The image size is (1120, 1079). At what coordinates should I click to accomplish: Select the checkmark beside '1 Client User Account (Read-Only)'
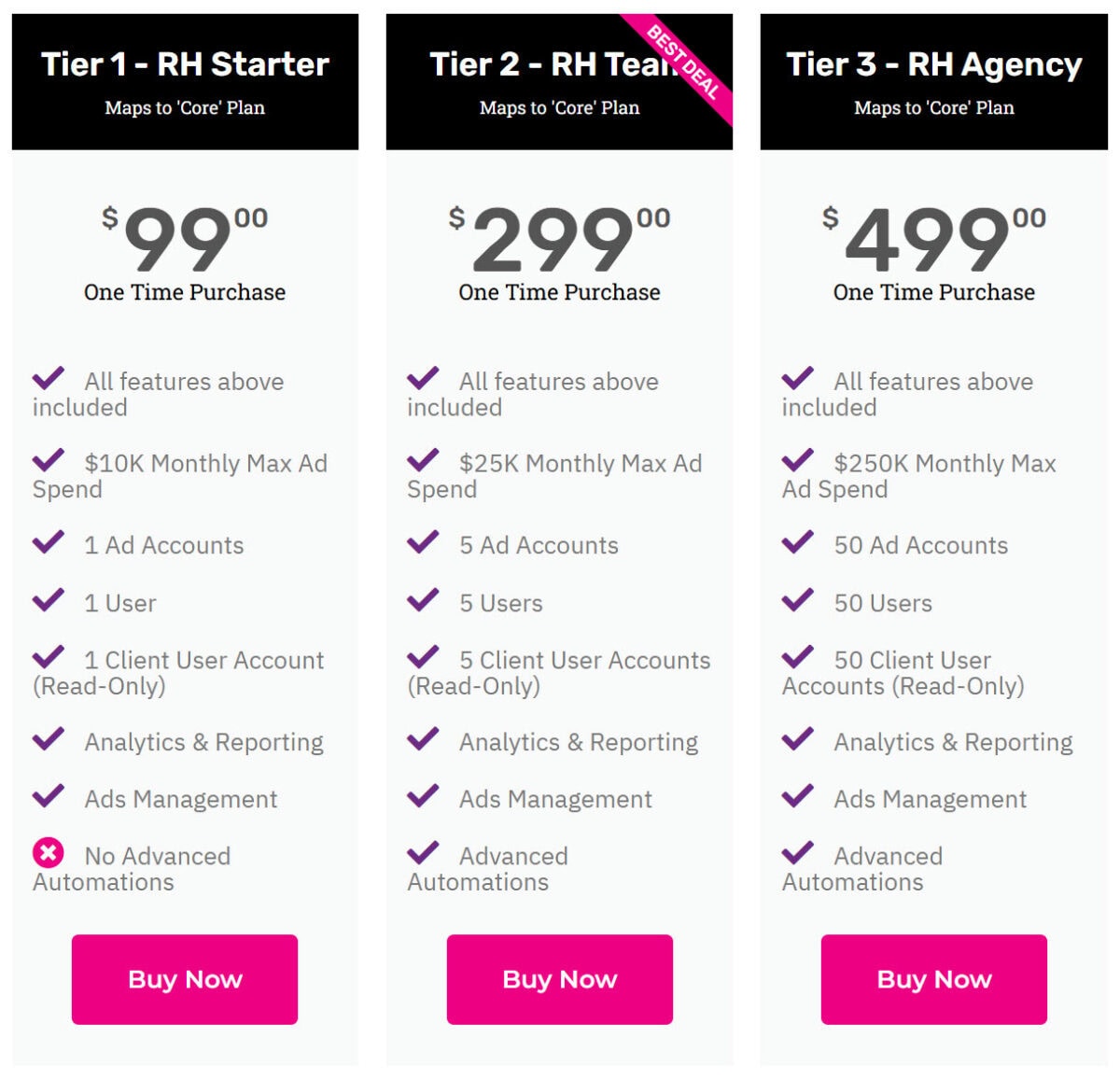(x=49, y=657)
